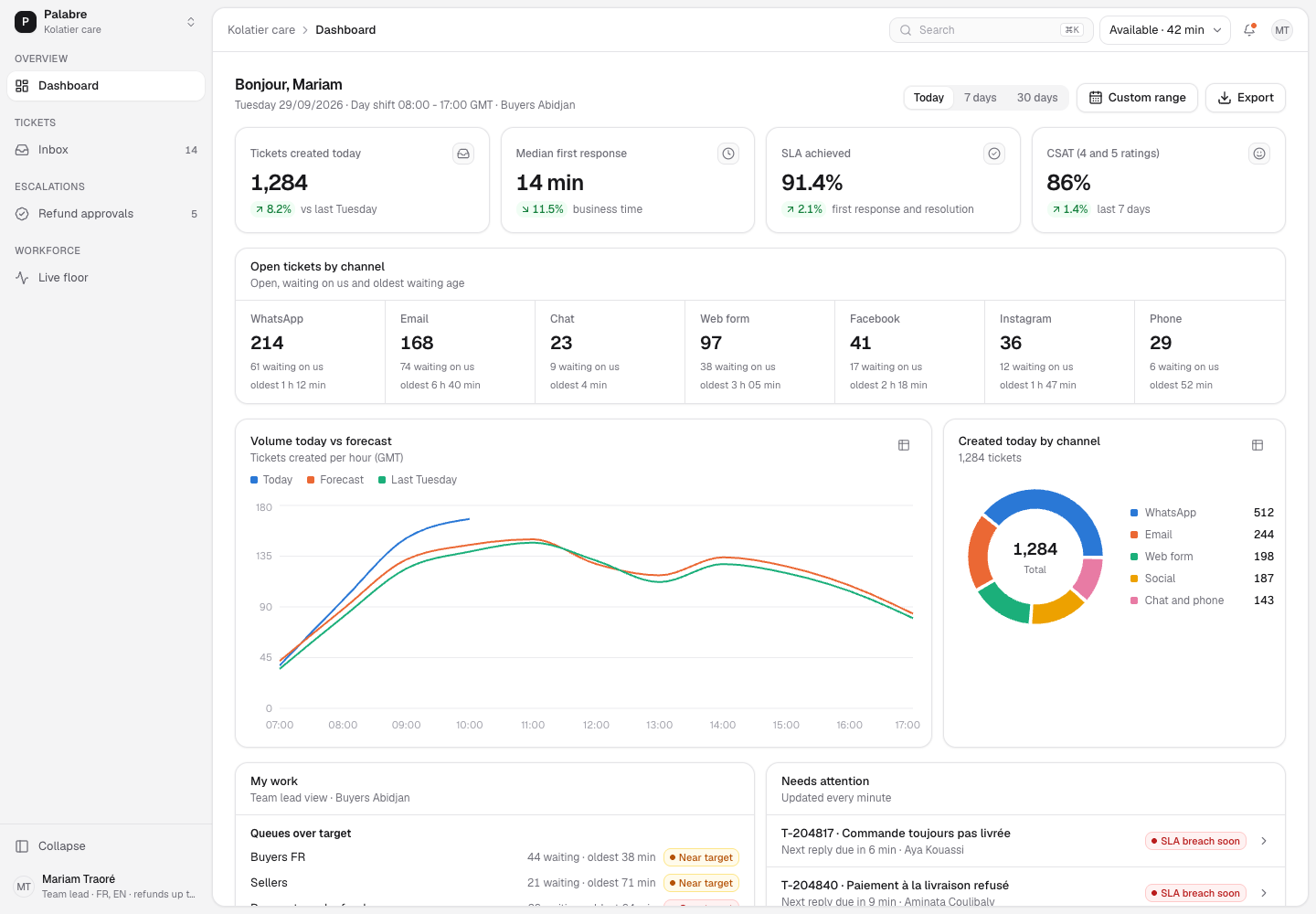Click the Email 168 open tickets cell
1316x914 pixels.
(461, 352)
